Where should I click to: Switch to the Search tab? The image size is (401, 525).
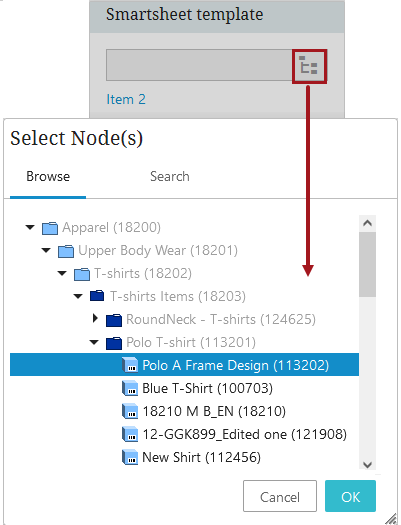pyautogui.click(x=170, y=176)
